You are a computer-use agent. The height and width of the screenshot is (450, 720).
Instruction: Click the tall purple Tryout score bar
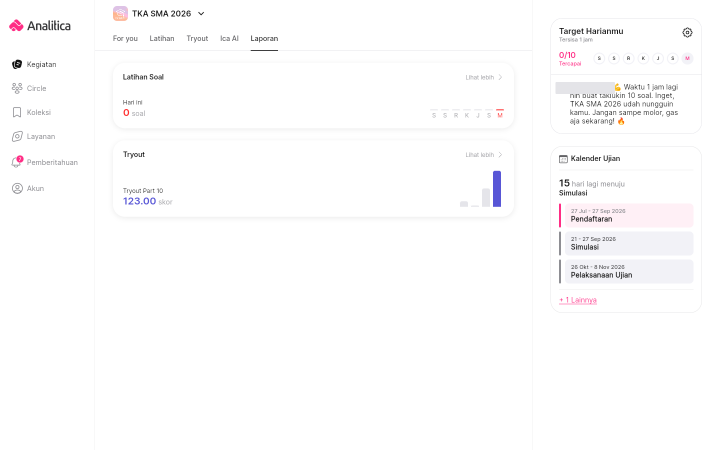tap(497, 189)
